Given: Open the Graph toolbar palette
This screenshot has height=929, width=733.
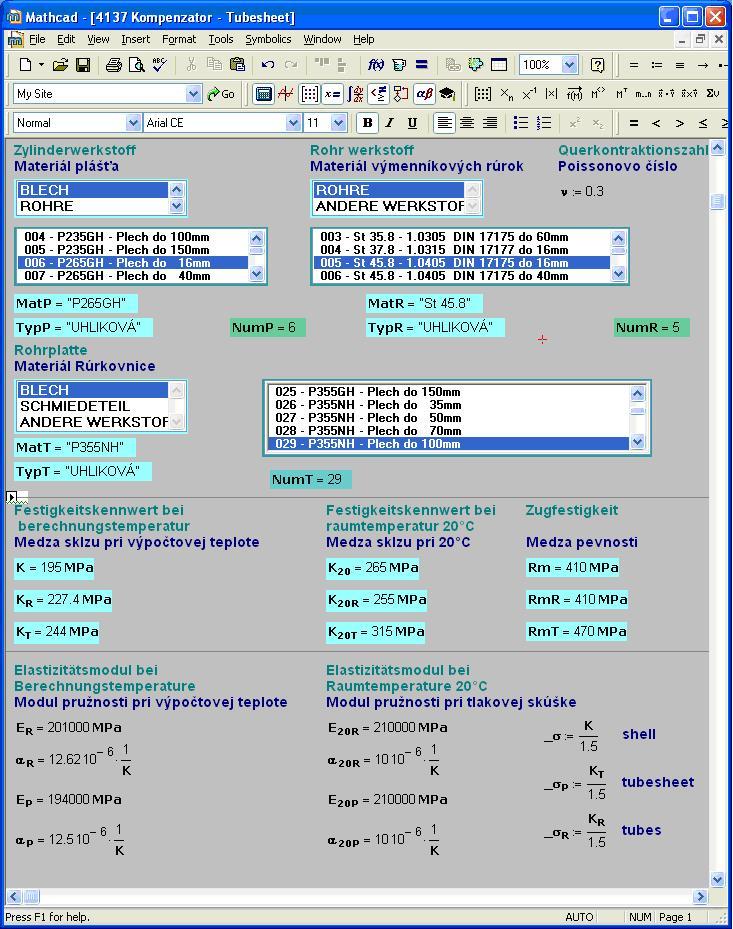Looking at the screenshot, I should pyautogui.click(x=286, y=94).
